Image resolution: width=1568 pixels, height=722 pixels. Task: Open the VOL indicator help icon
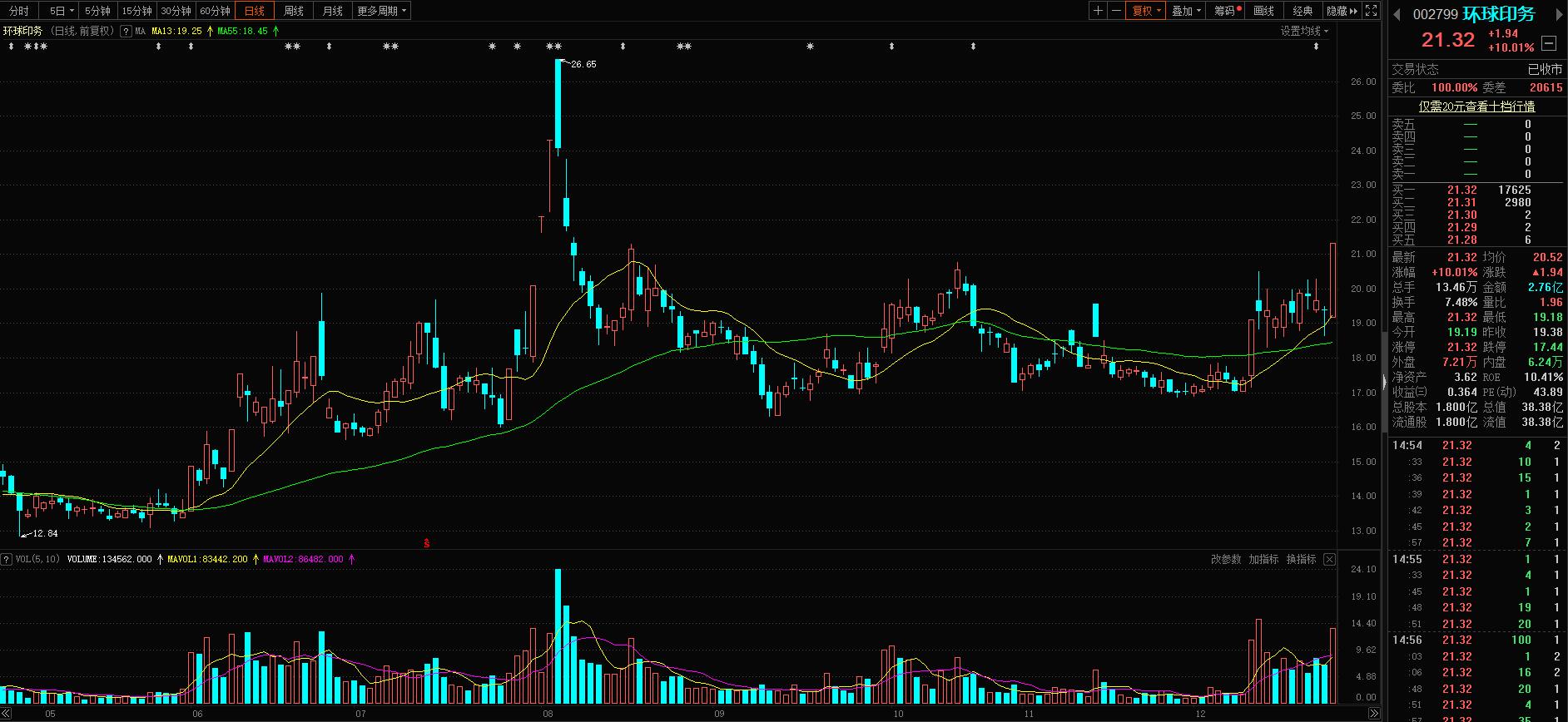pos(6,559)
